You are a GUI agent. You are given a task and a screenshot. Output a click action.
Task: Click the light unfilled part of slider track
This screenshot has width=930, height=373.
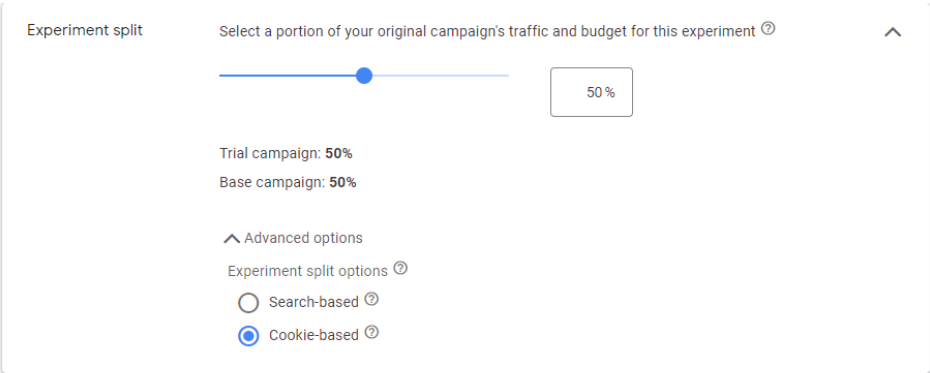click(441, 75)
